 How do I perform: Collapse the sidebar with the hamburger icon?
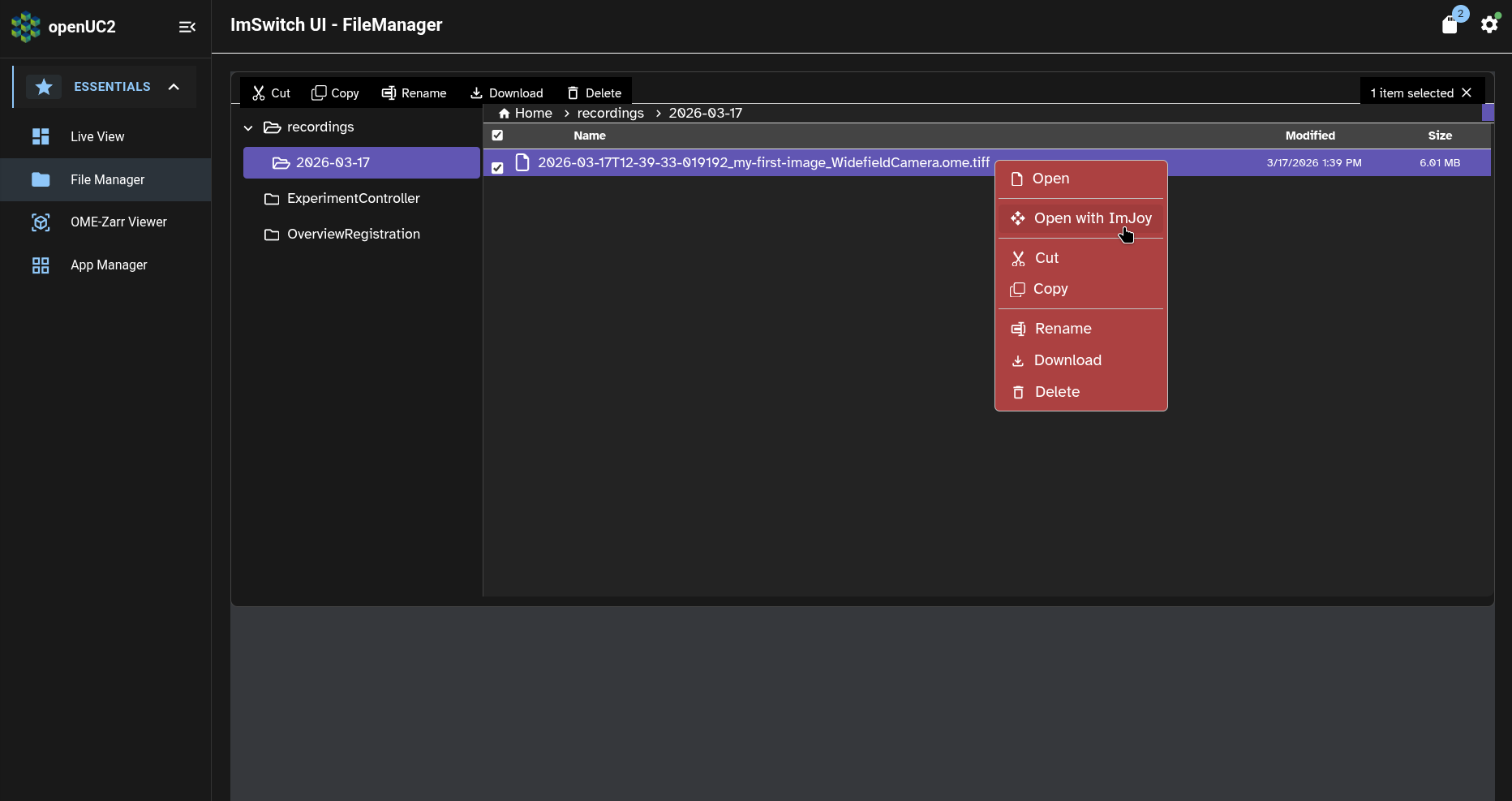coord(187,27)
